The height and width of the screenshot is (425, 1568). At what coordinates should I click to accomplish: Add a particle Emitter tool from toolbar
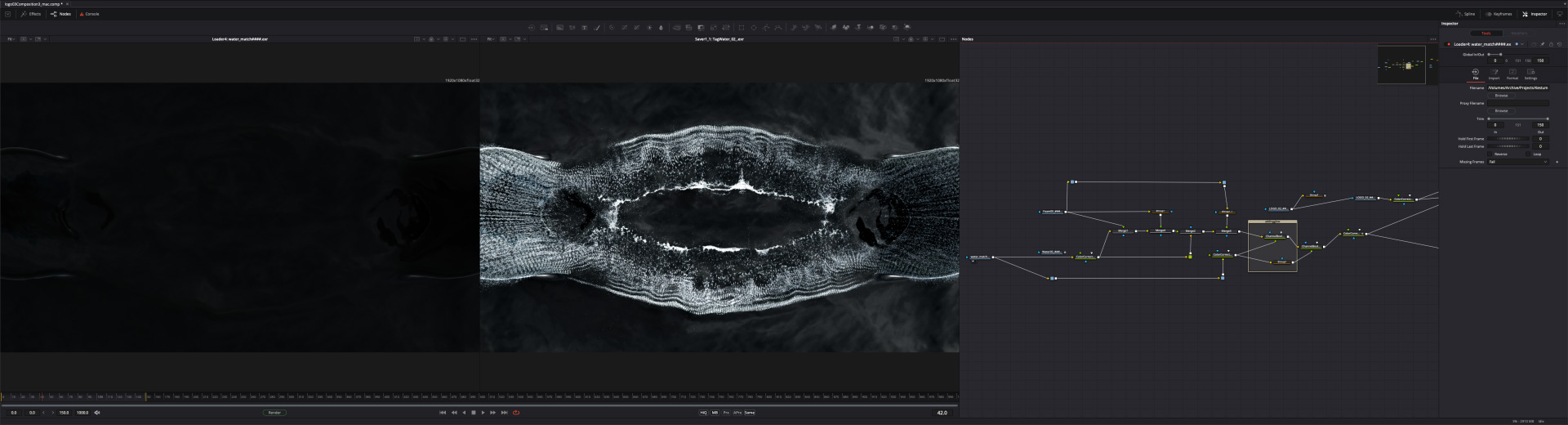(794, 27)
